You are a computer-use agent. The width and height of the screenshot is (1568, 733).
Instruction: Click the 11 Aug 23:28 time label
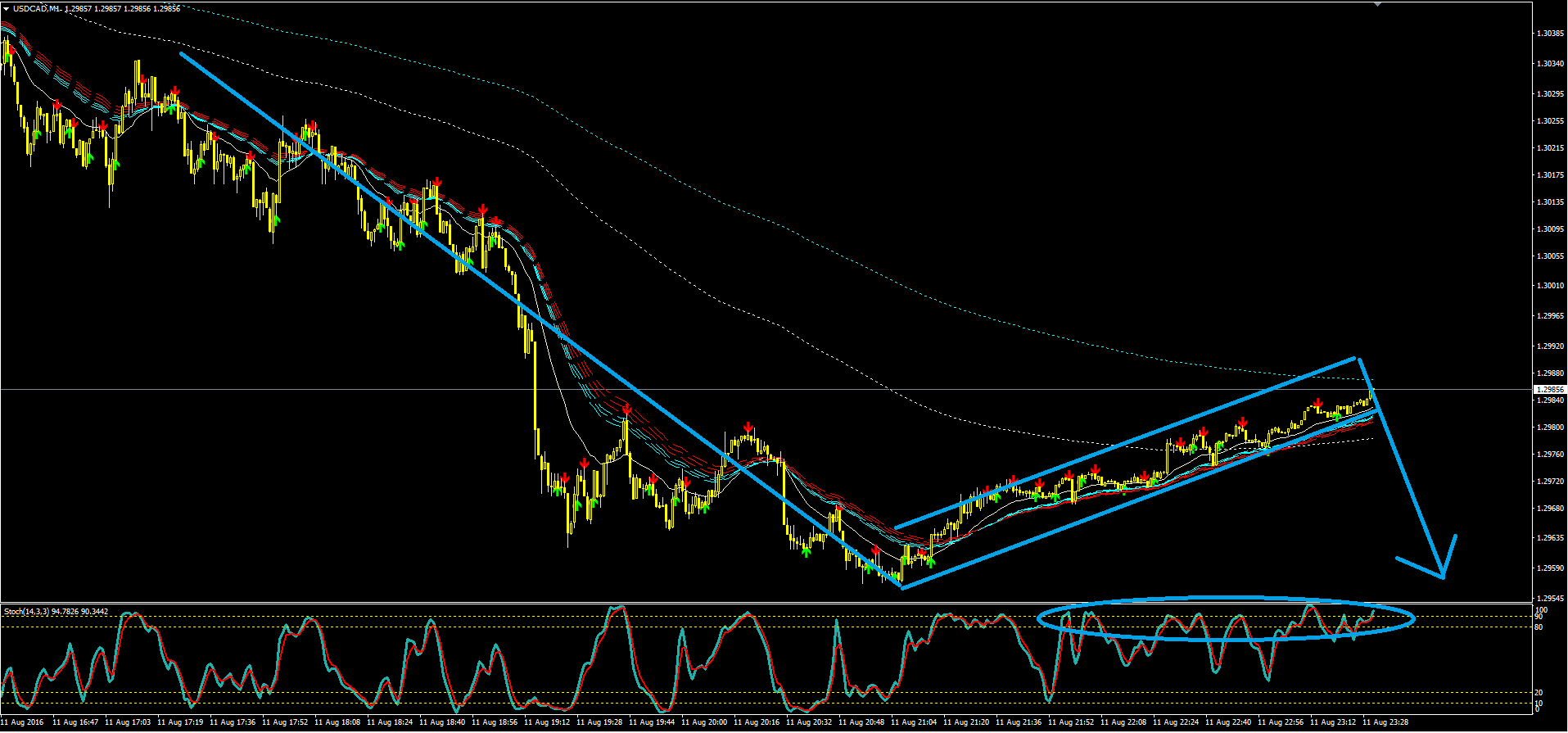[x=1385, y=722]
